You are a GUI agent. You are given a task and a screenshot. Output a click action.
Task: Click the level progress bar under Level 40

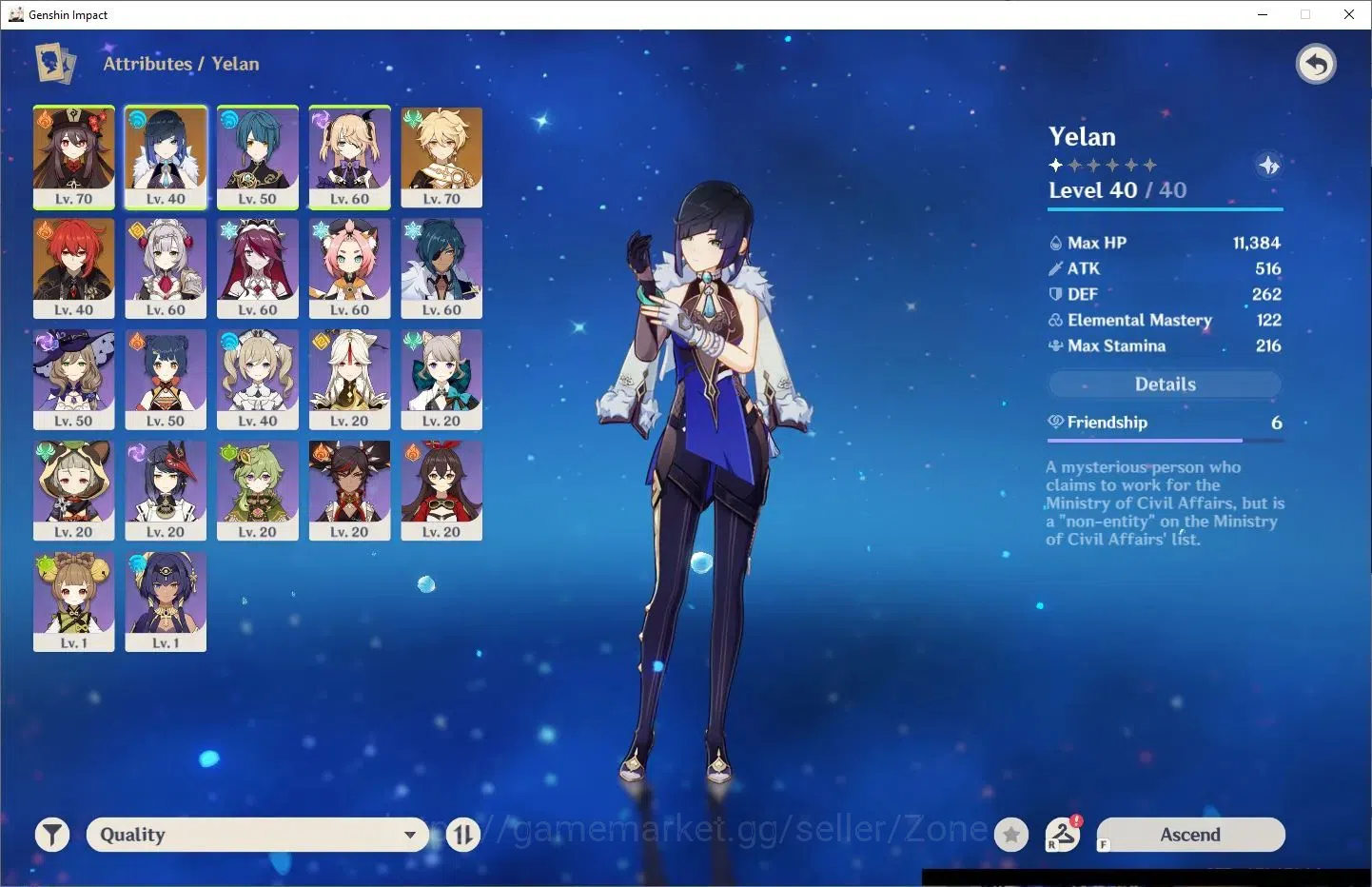(1166, 208)
